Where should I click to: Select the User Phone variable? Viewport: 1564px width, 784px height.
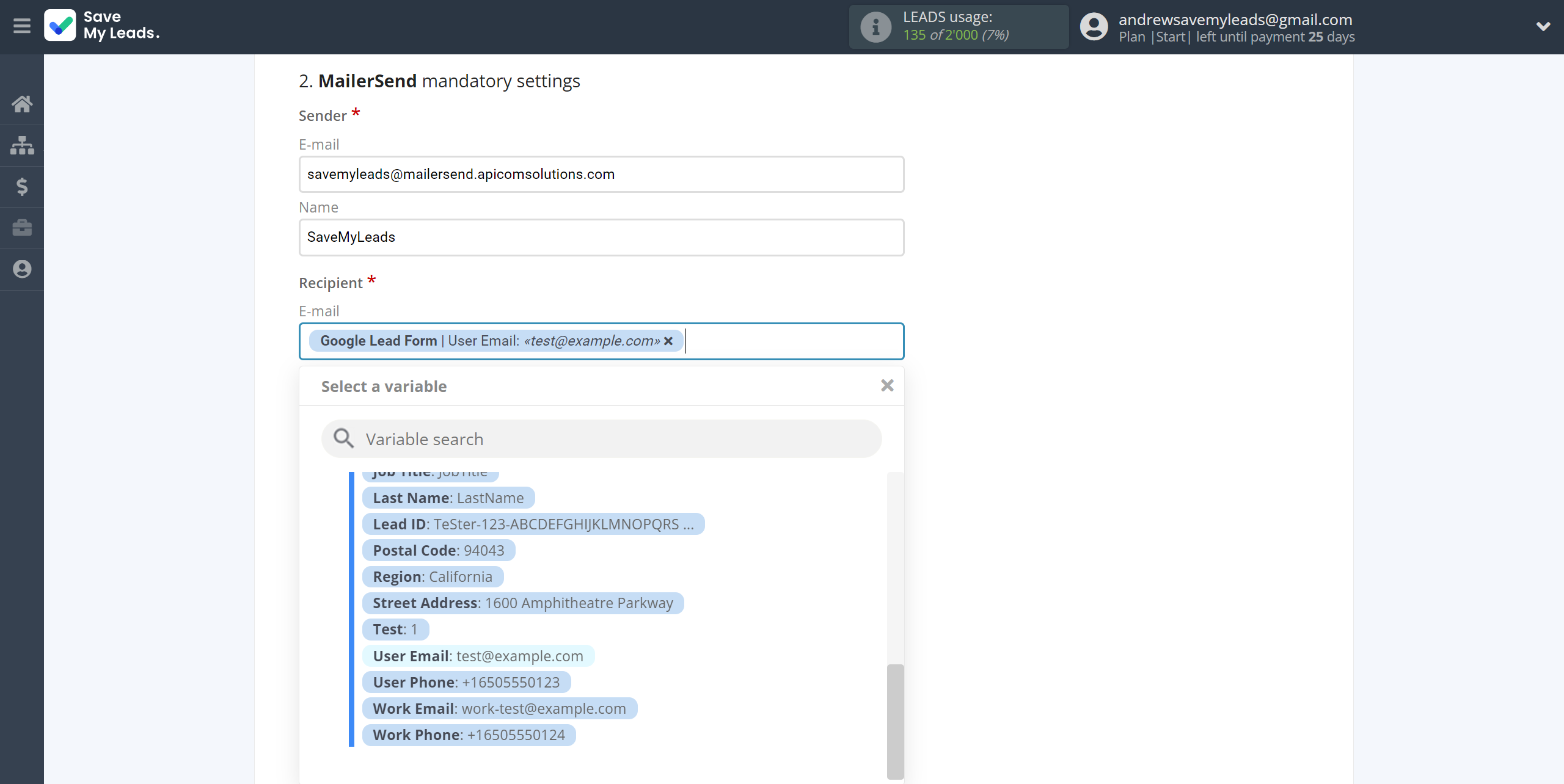tap(466, 682)
